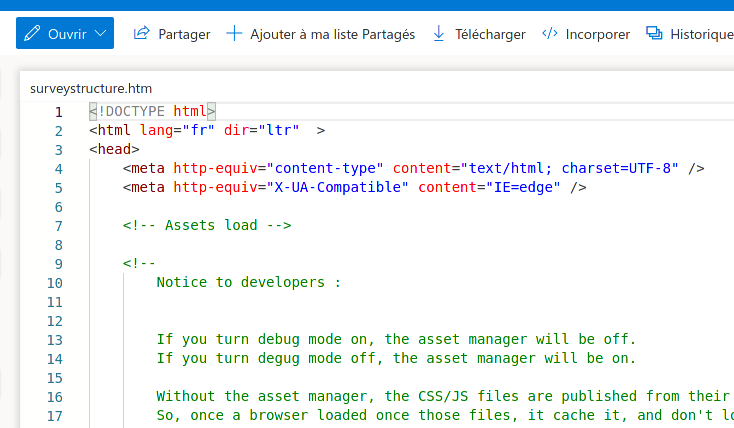
Task: Click line number 1 in the gutter
Action: pos(58,112)
